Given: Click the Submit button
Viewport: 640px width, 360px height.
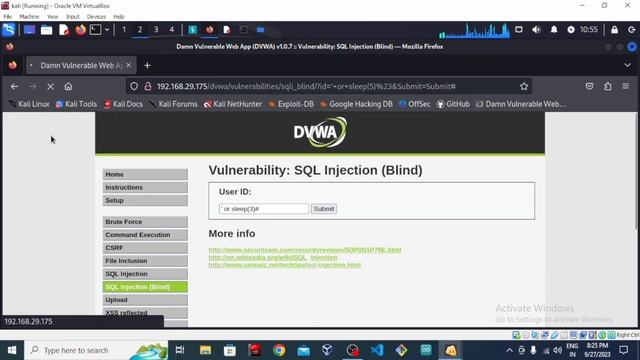Looking at the screenshot, I should pyautogui.click(x=324, y=209).
